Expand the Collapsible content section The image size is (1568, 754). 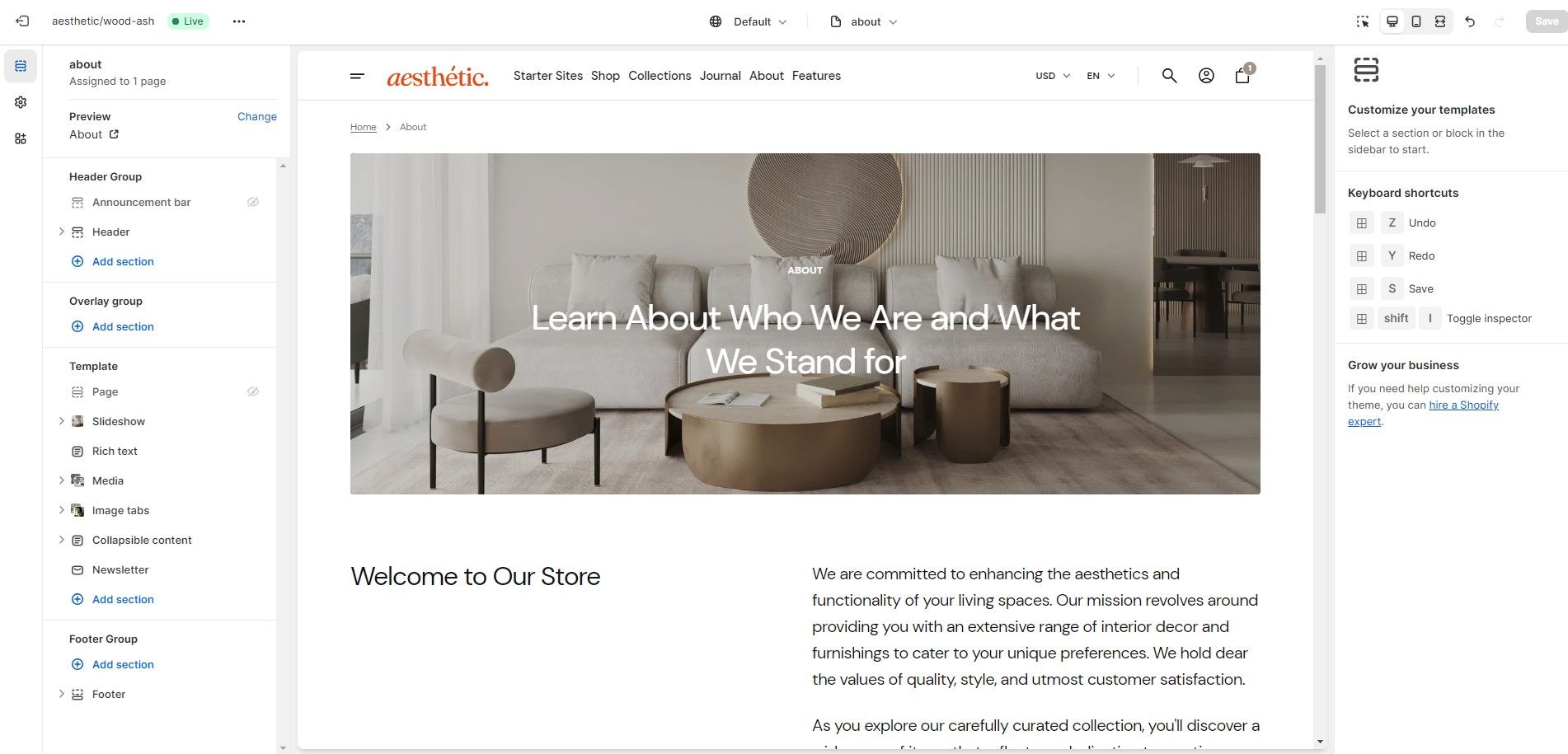(x=62, y=540)
